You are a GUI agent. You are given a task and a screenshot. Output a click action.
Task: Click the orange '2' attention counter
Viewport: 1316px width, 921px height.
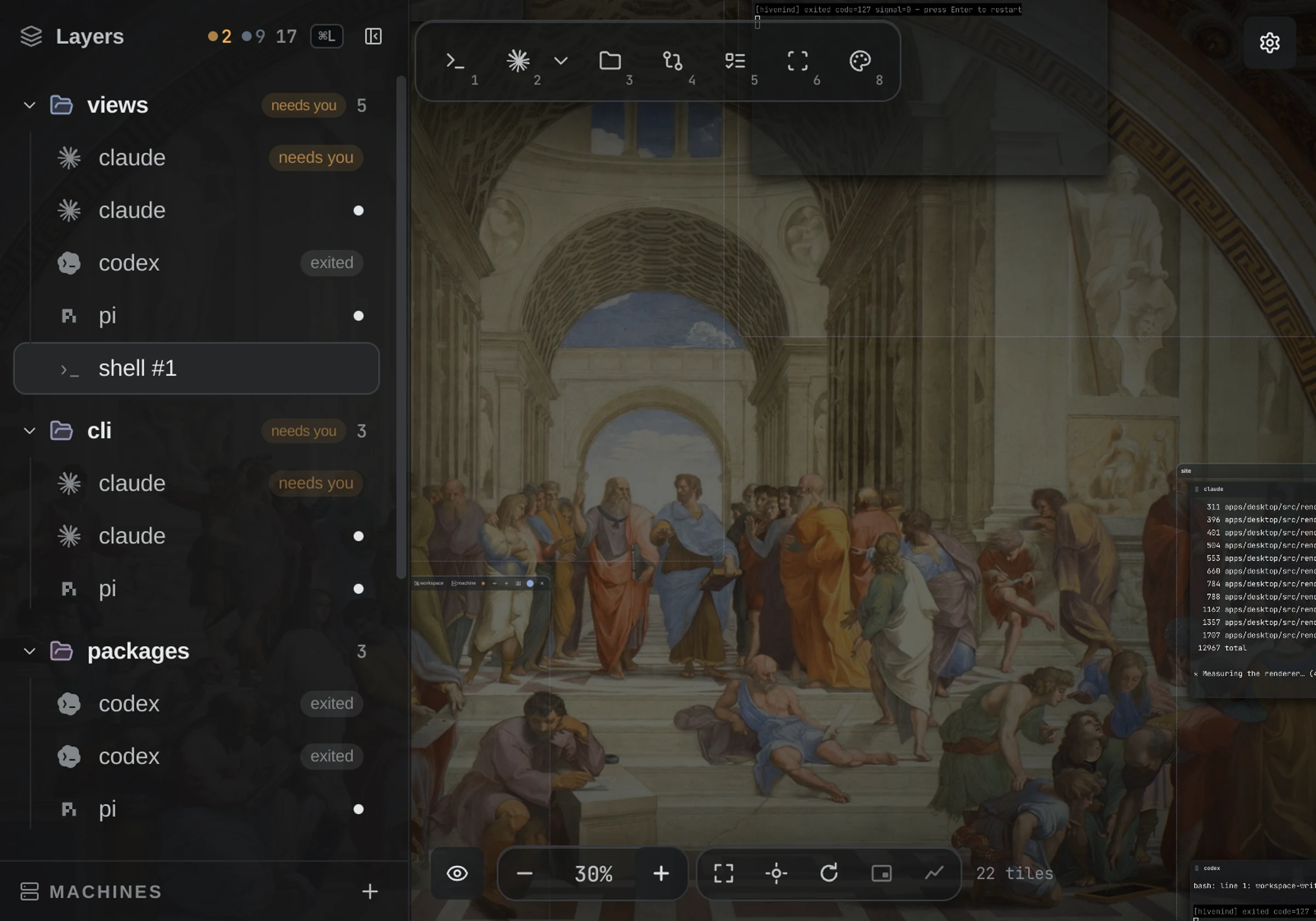point(220,37)
